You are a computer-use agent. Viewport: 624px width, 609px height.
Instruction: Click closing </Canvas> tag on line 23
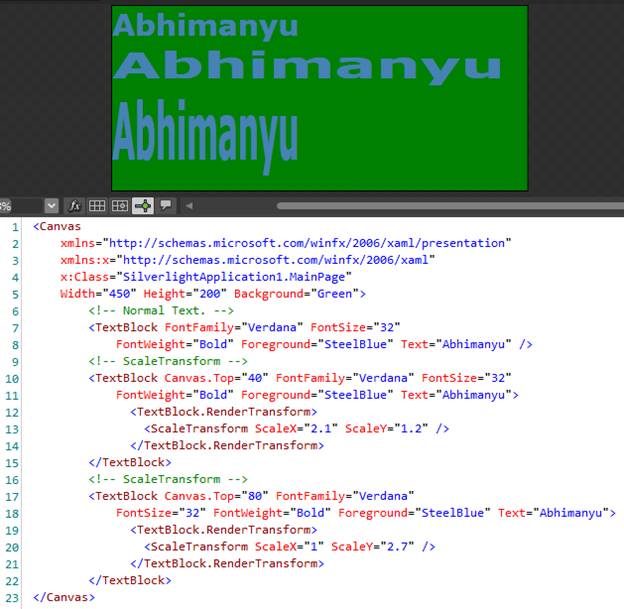coord(64,597)
